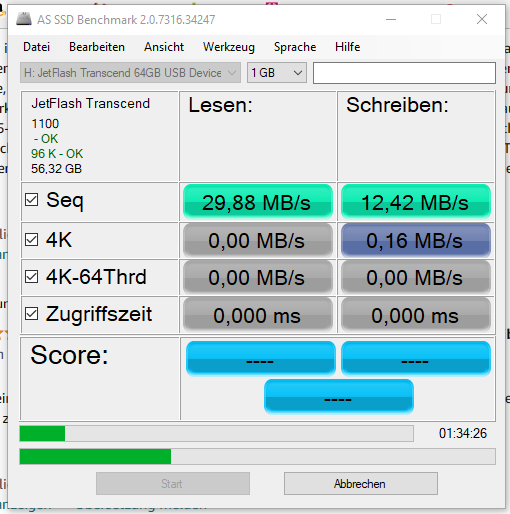Click the read Score field
Viewport: 510px width, 514px height.
(x=260, y=358)
